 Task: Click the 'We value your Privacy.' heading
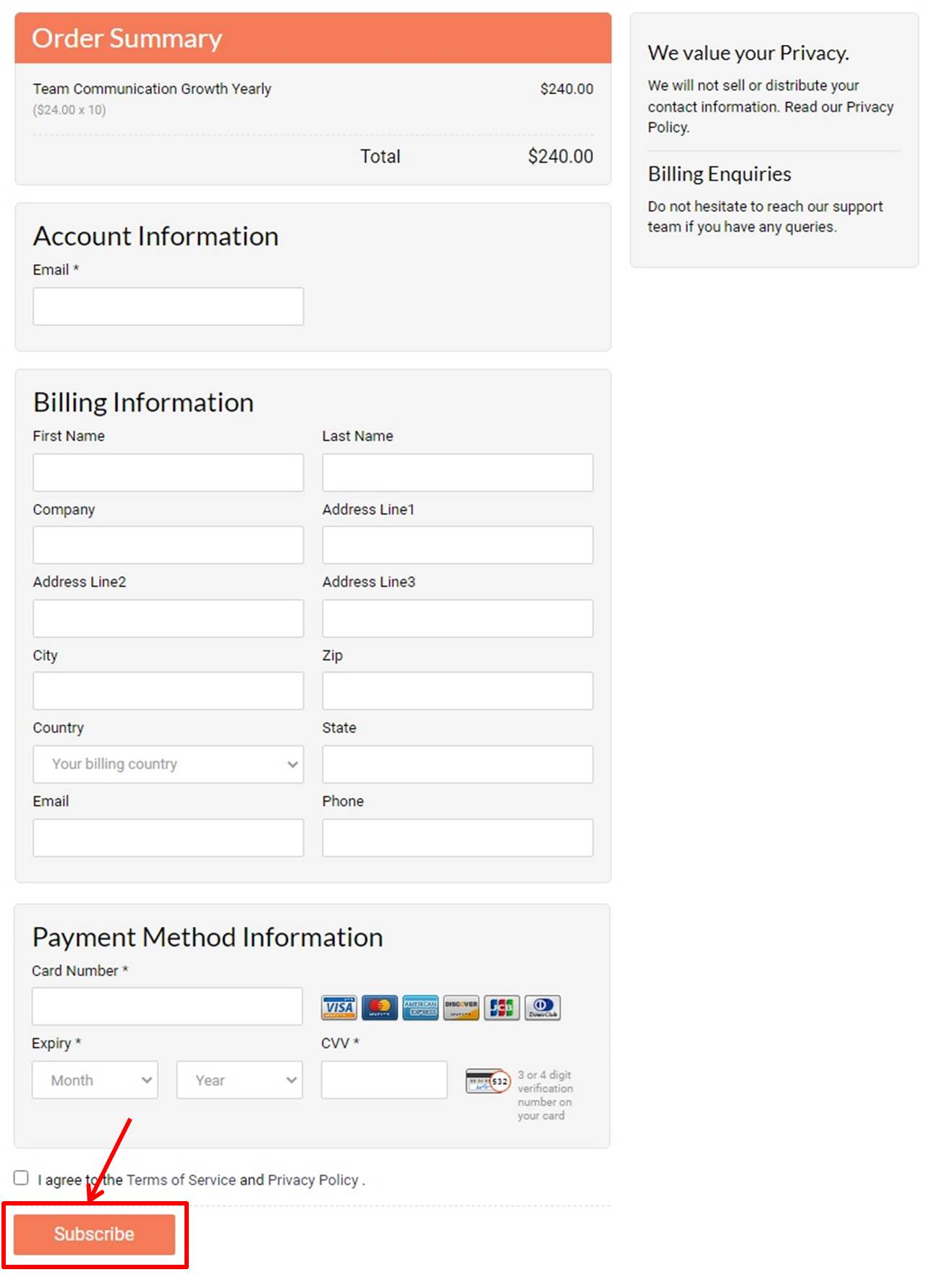click(x=748, y=53)
